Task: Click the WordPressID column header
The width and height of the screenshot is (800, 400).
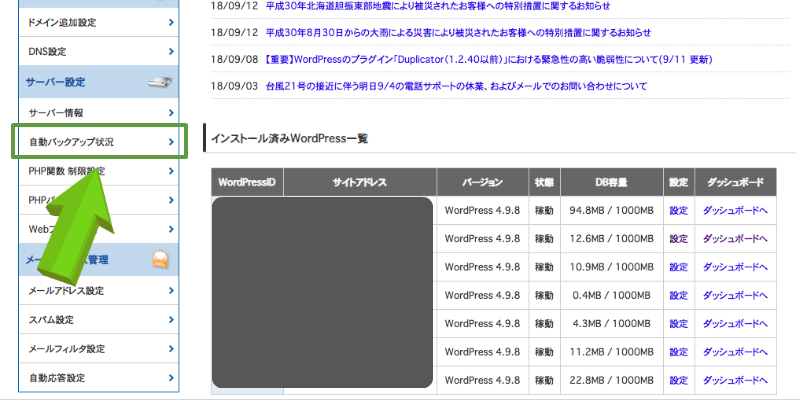Action: [247, 182]
